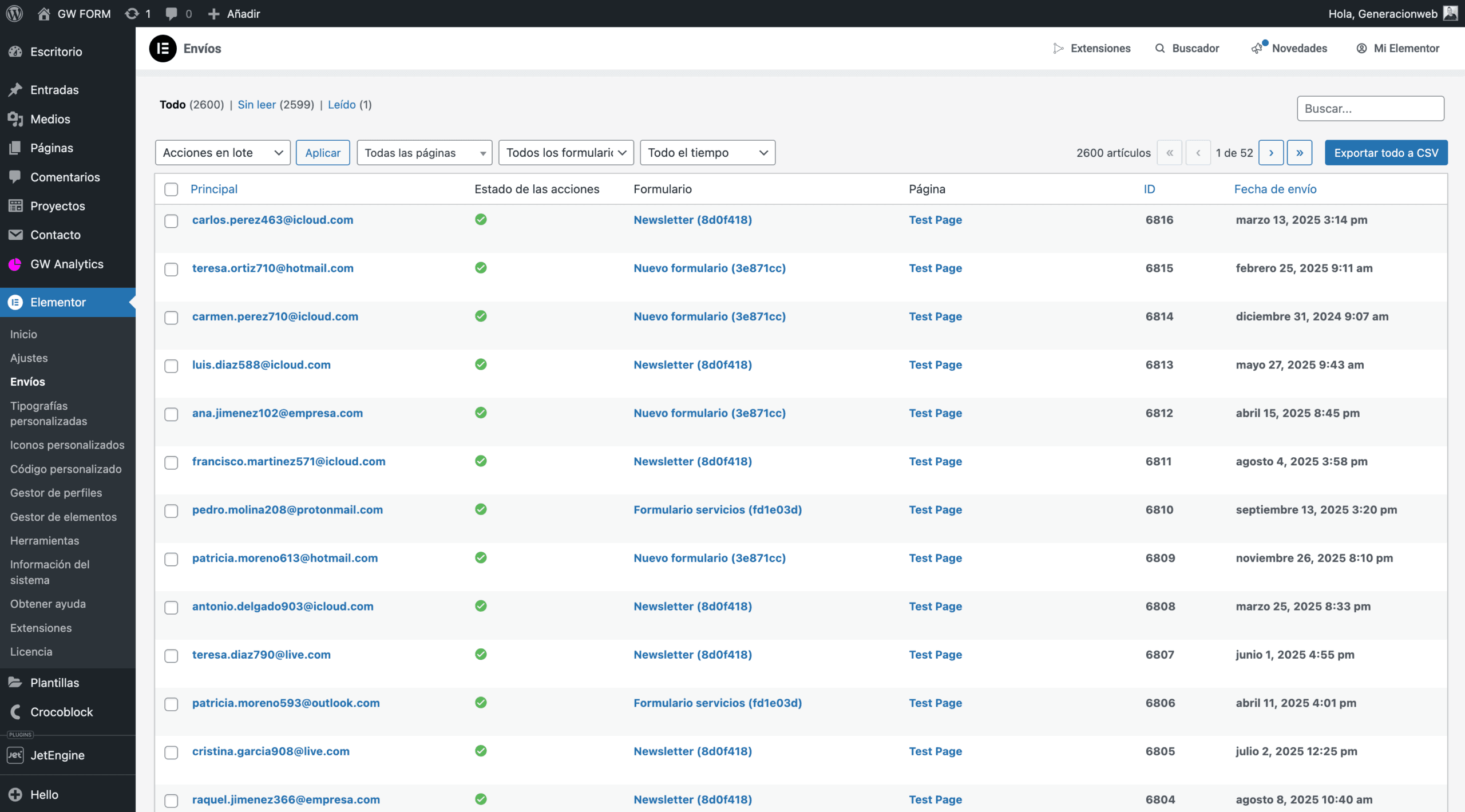The image size is (1465, 812).
Task: Jump to the last page of submissions
Action: (x=1300, y=153)
